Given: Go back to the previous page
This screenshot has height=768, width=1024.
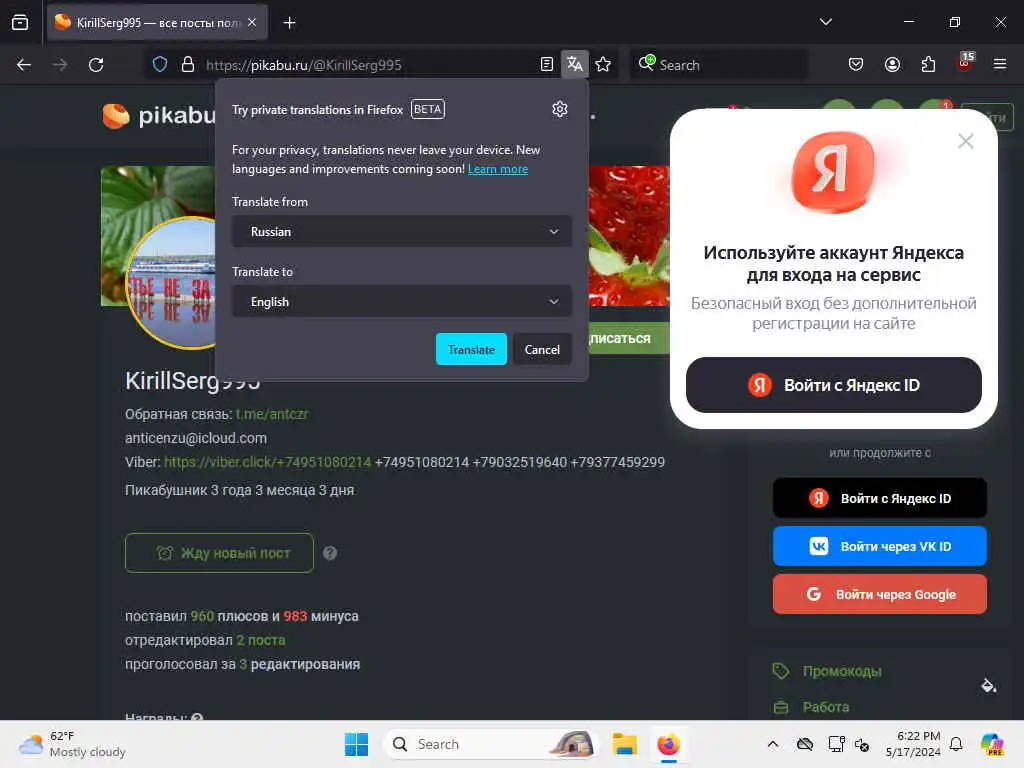Looking at the screenshot, I should [24, 64].
